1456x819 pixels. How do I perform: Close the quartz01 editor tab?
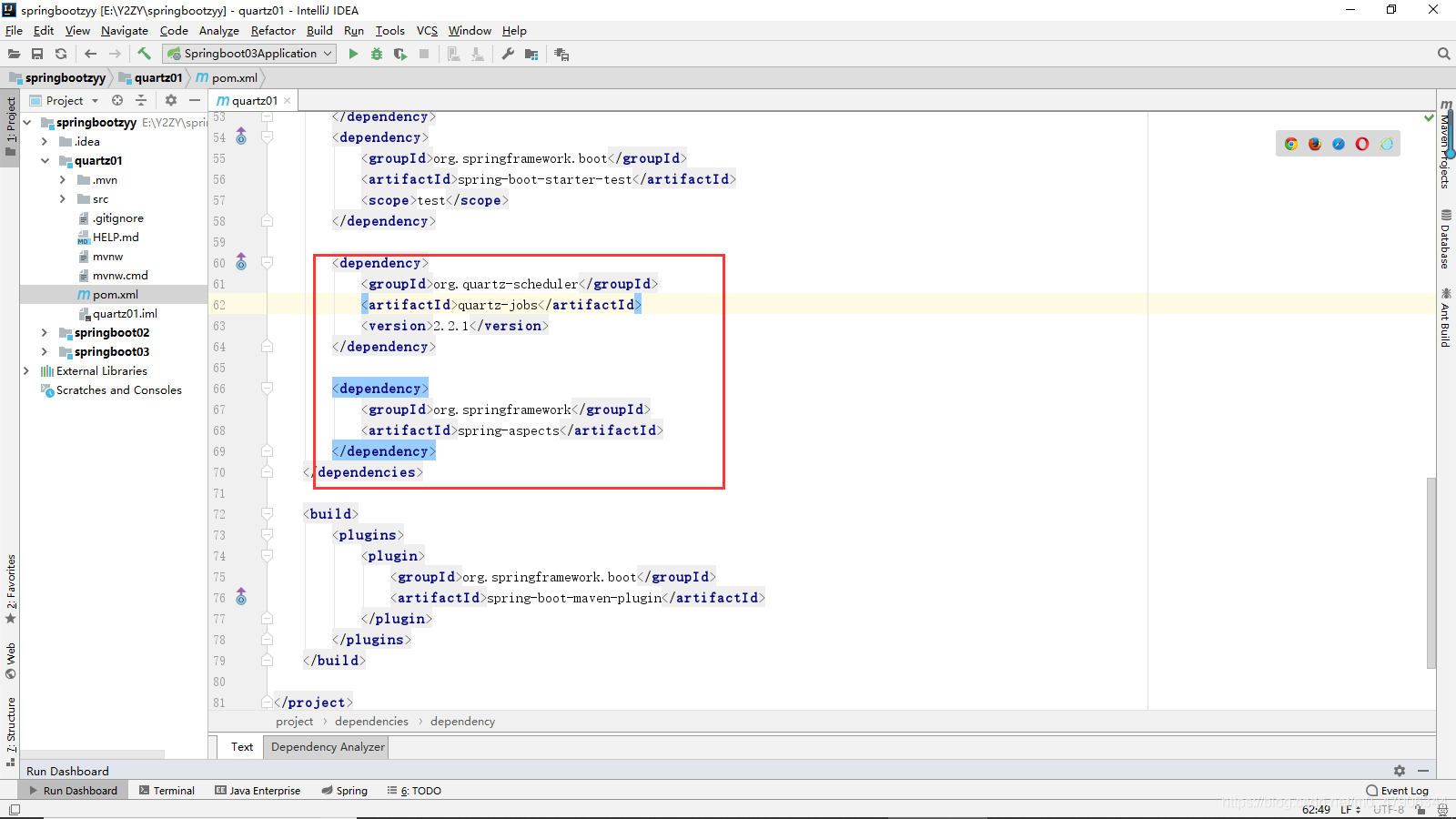[x=288, y=101]
